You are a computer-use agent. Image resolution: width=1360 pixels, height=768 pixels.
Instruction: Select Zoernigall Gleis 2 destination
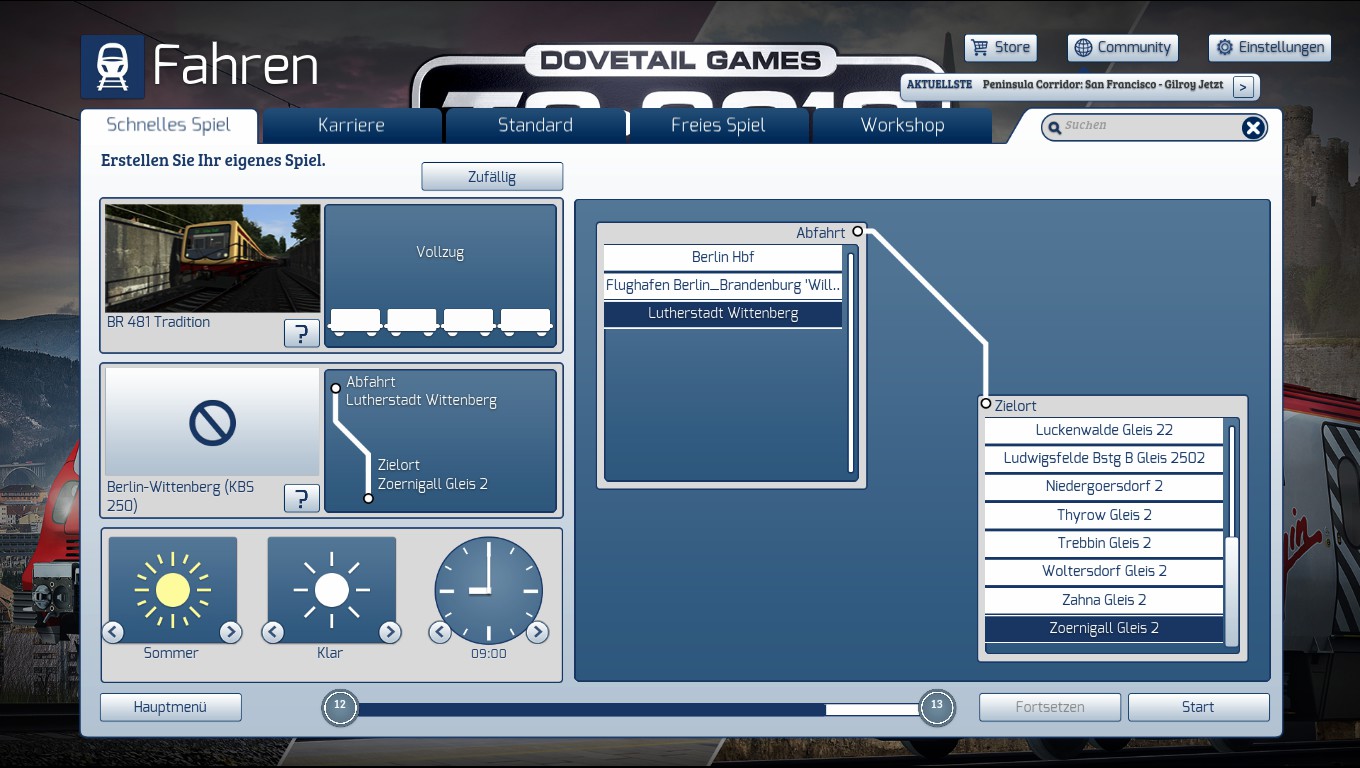(x=1104, y=628)
